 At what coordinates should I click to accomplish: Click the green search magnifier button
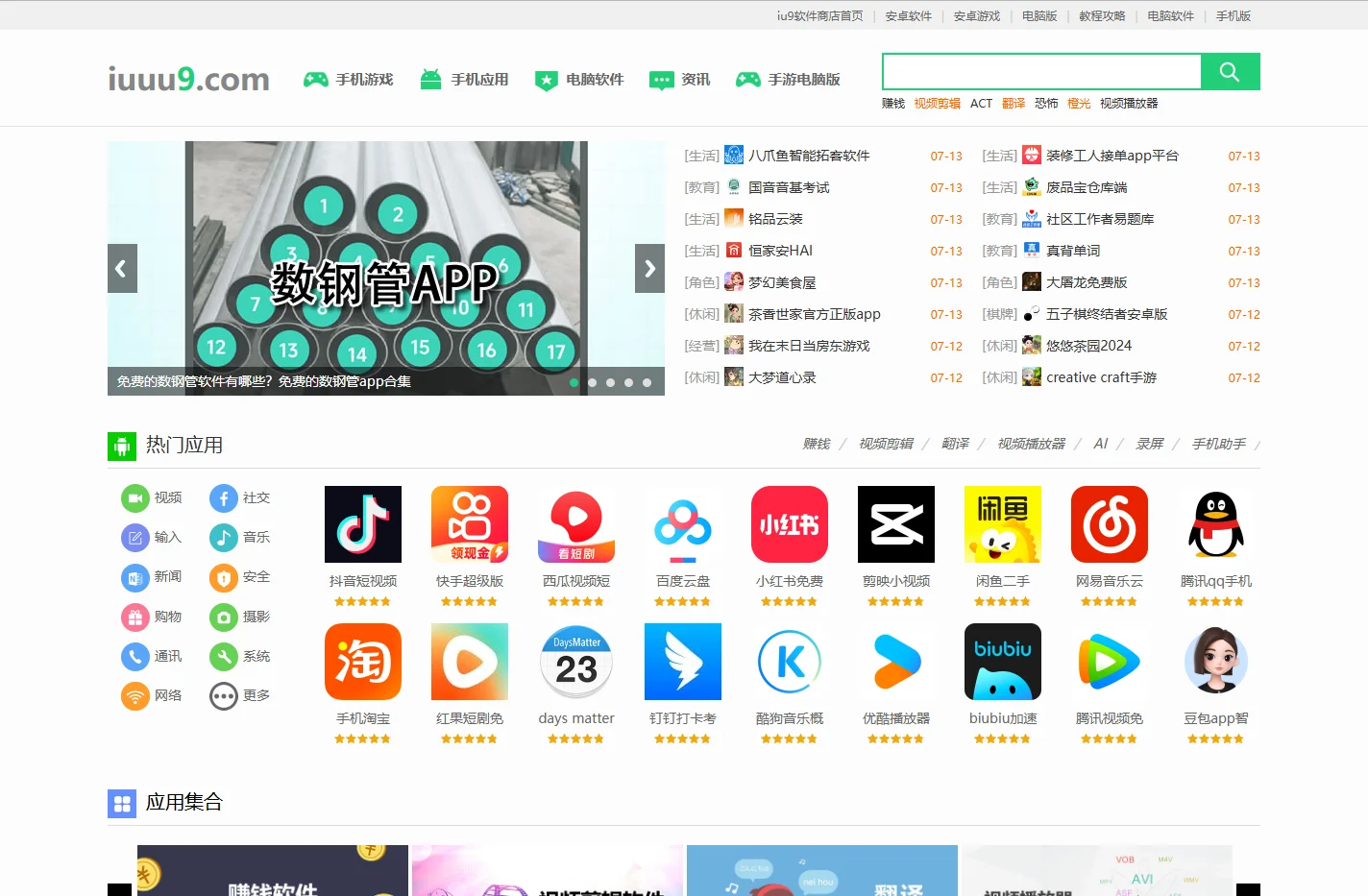coord(1230,72)
